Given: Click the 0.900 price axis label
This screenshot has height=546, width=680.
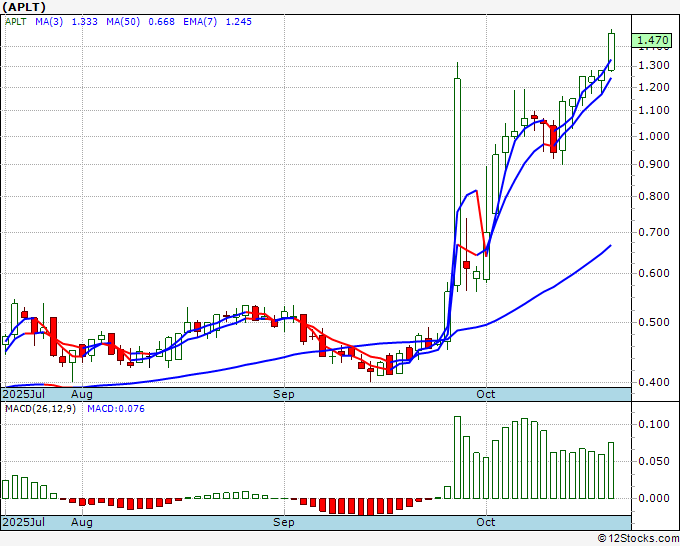Looking at the screenshot, I should [x=654, y=165].
